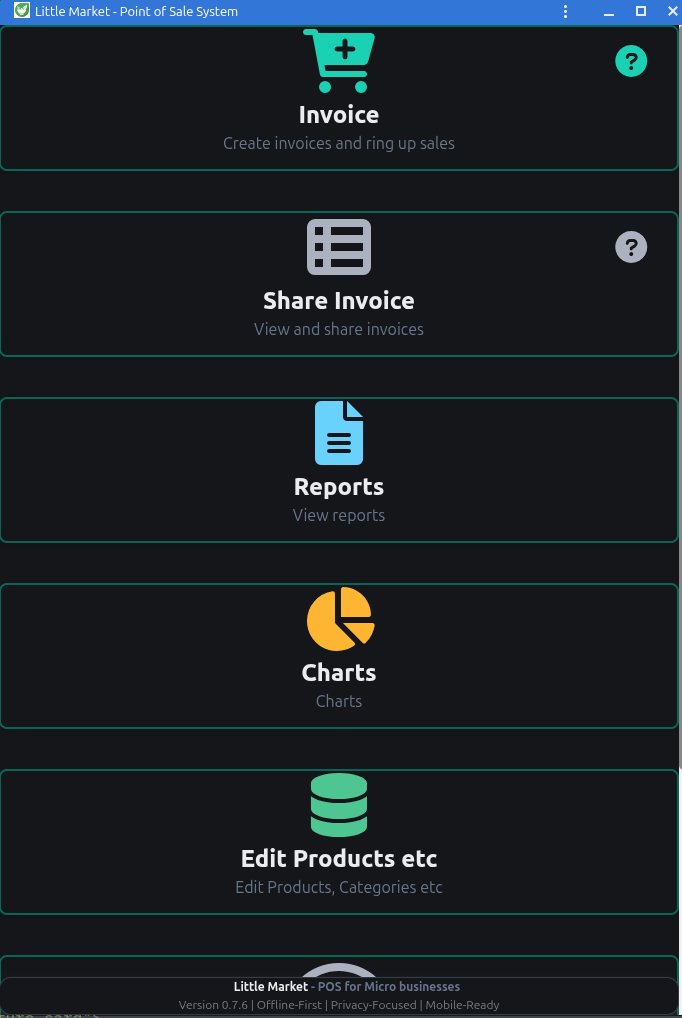Click the 'Version 0.7.6' footer text
682x1018 pixels.
pos(213,1004)
